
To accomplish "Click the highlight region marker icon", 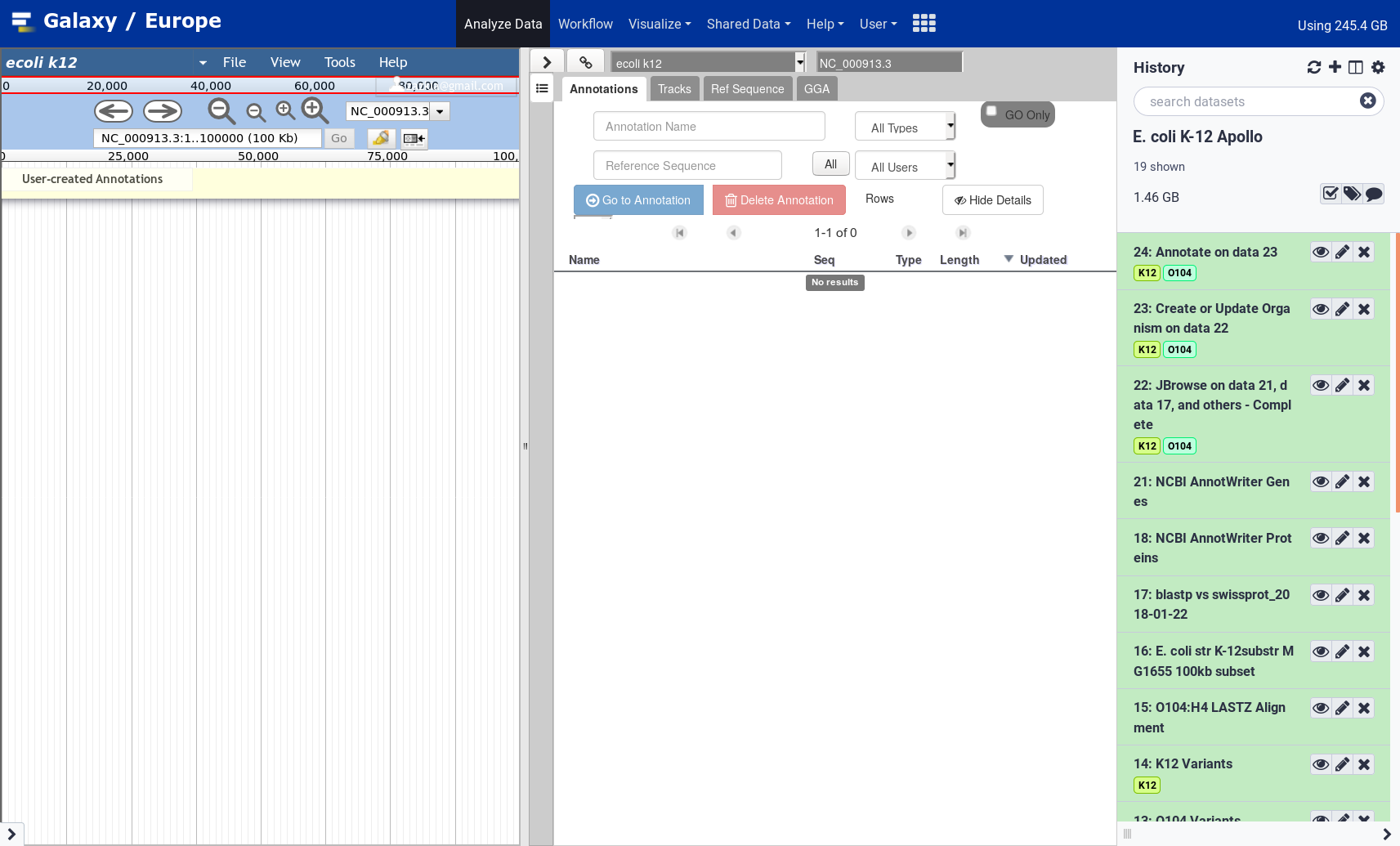I will click(x=380, y=138).
